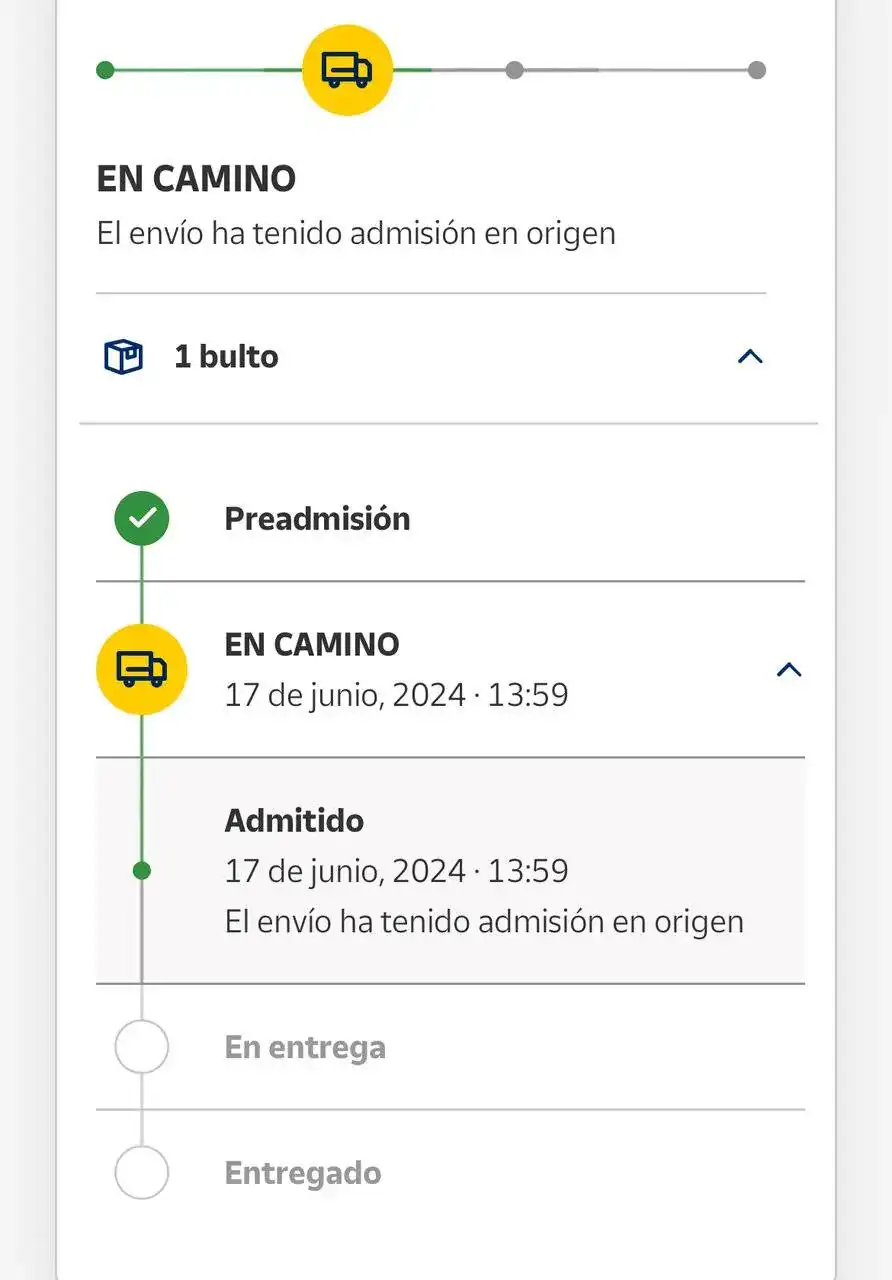892x1280 pixels.
Task: Click the small green dot beside Admitido
Action: (141, 871)
